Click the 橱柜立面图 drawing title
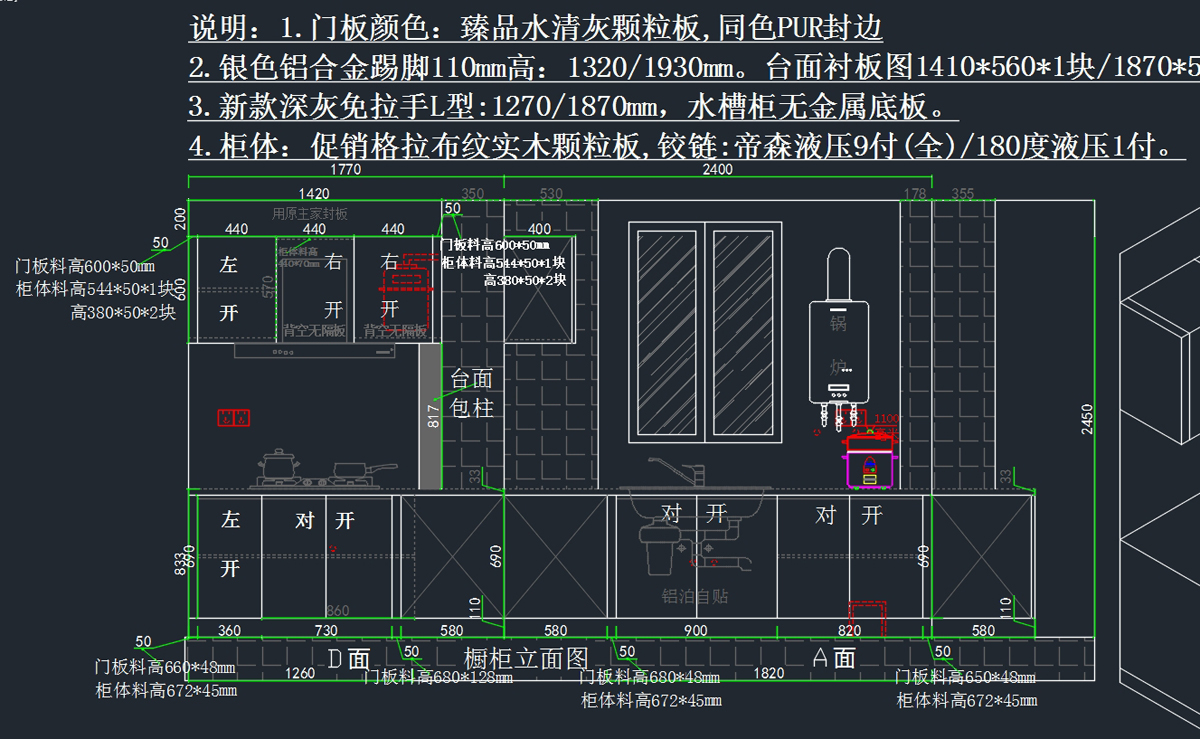This screenshot has width=1200, height=739. (x=526, y=658)
